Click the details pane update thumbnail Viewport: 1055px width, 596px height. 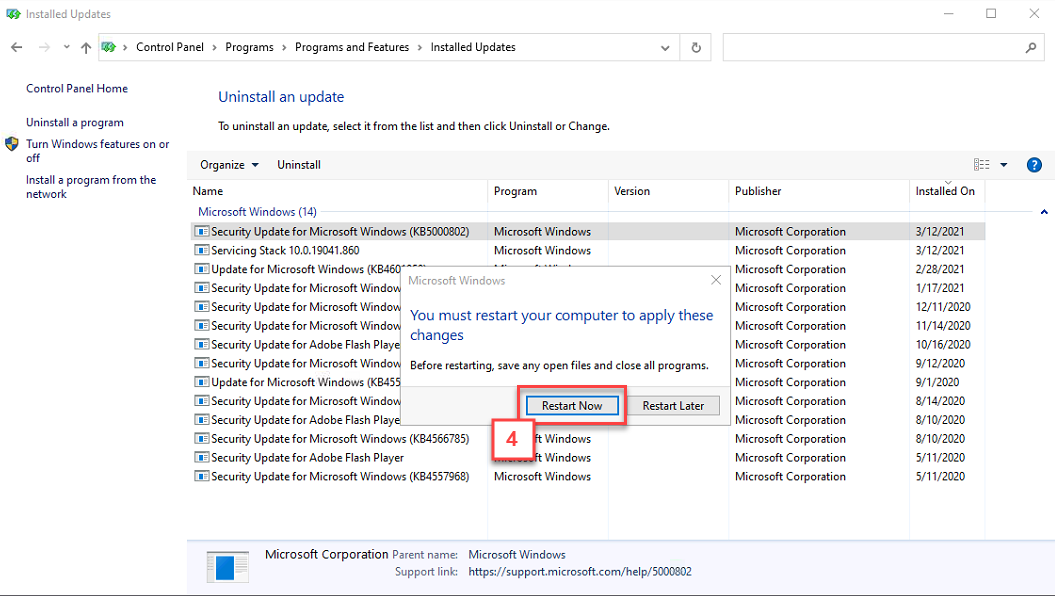click(x=227, y=566)
